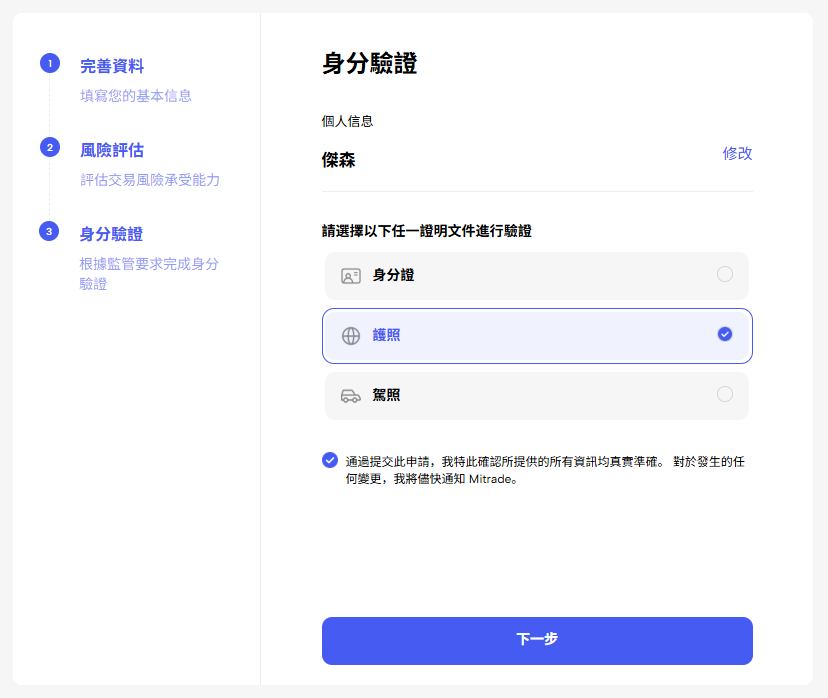Go to the 身分驗證 step in the sidebar
Image resolution: width=828 pixels, height=698 pixels.
(x=112, y=235)
